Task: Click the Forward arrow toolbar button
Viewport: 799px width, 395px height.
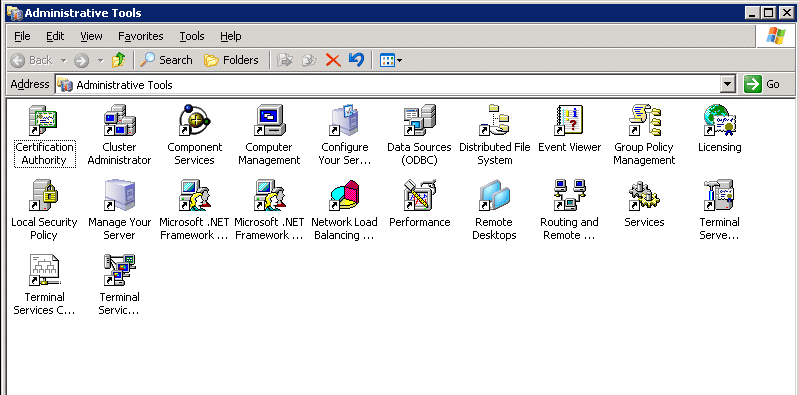Action: (81, 60)
